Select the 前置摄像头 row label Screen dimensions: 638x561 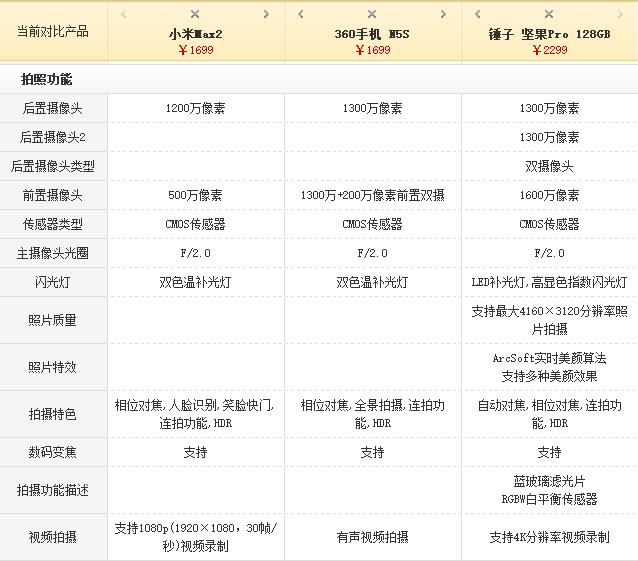pyautogui.click(x=53, y=195)
